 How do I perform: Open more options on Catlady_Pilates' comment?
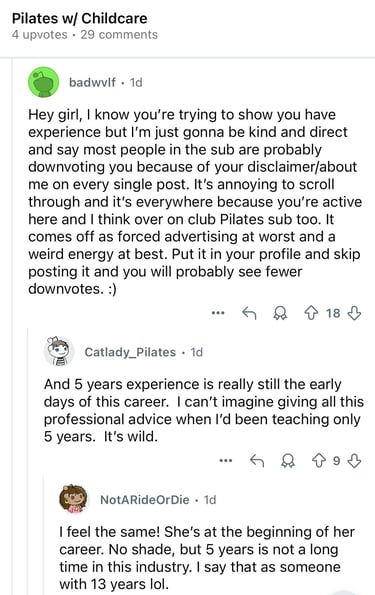point(226,461)
